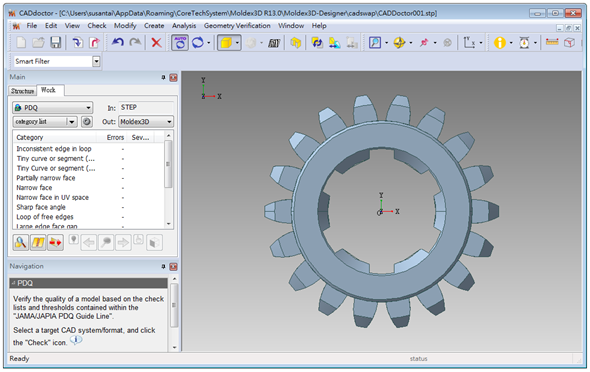Click the striped text display icon
The image size is (590, 372).
coord(274,43)
